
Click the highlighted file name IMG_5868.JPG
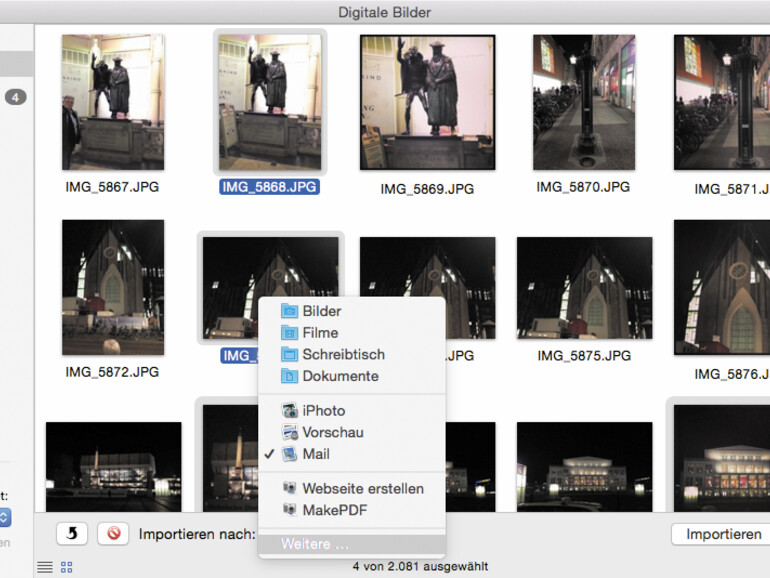tap(270, 187)
